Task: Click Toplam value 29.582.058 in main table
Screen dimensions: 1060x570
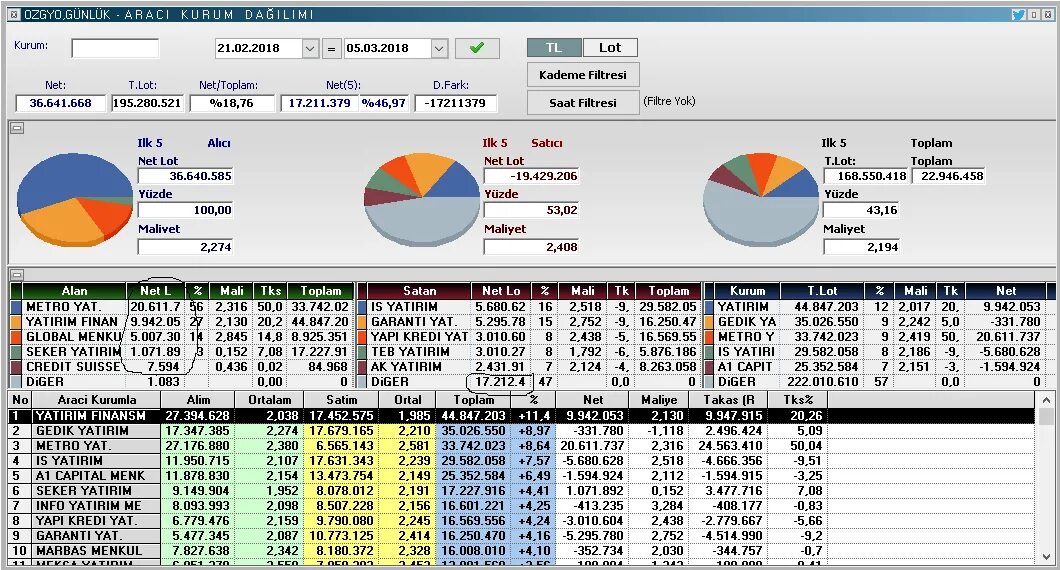Action: (473, 460)
